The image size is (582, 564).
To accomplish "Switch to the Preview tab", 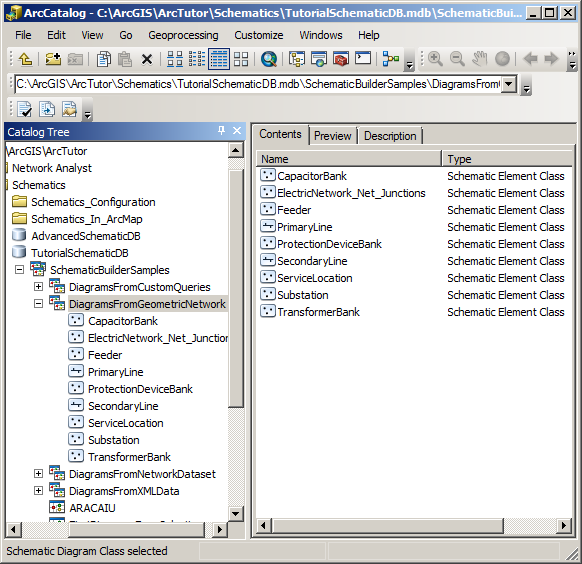I will click(x=333, y=136).
